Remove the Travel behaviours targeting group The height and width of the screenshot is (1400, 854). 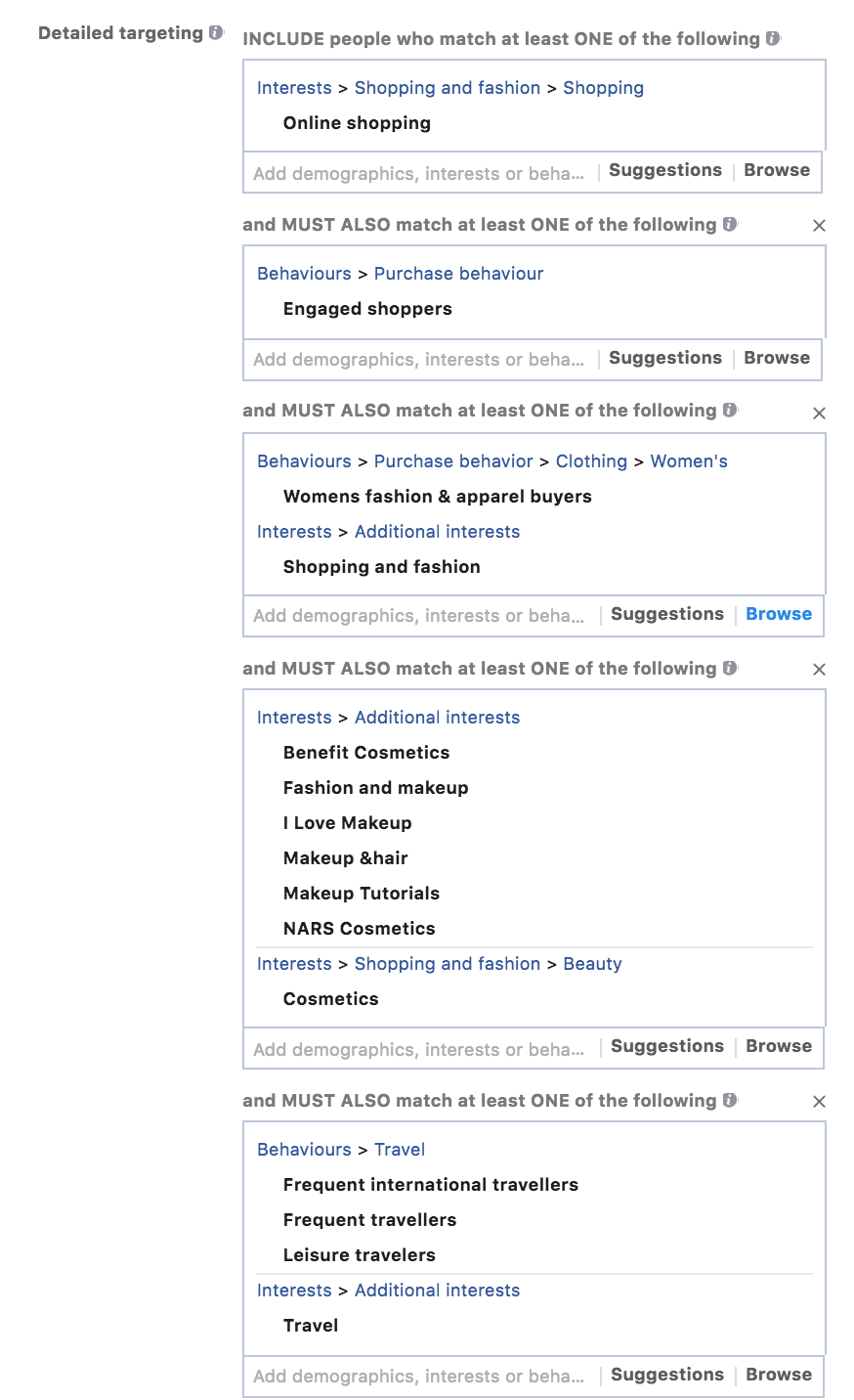click(819, 1102)
